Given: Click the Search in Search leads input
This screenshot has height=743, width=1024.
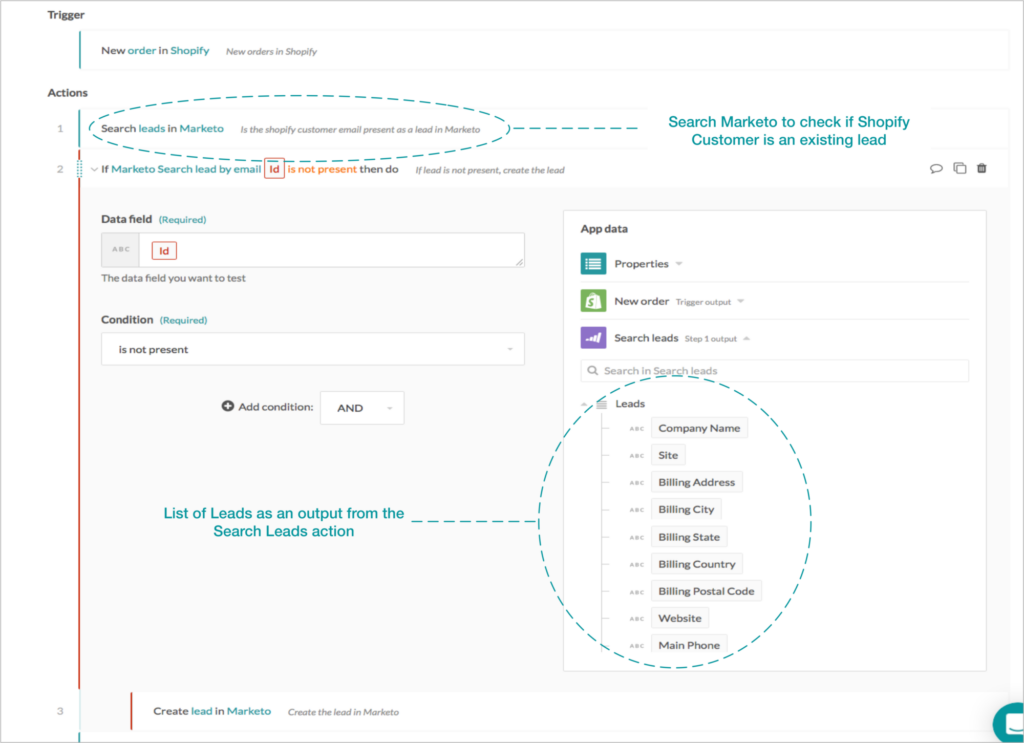Looking at the screenshot, I should (x=775, y=371).
